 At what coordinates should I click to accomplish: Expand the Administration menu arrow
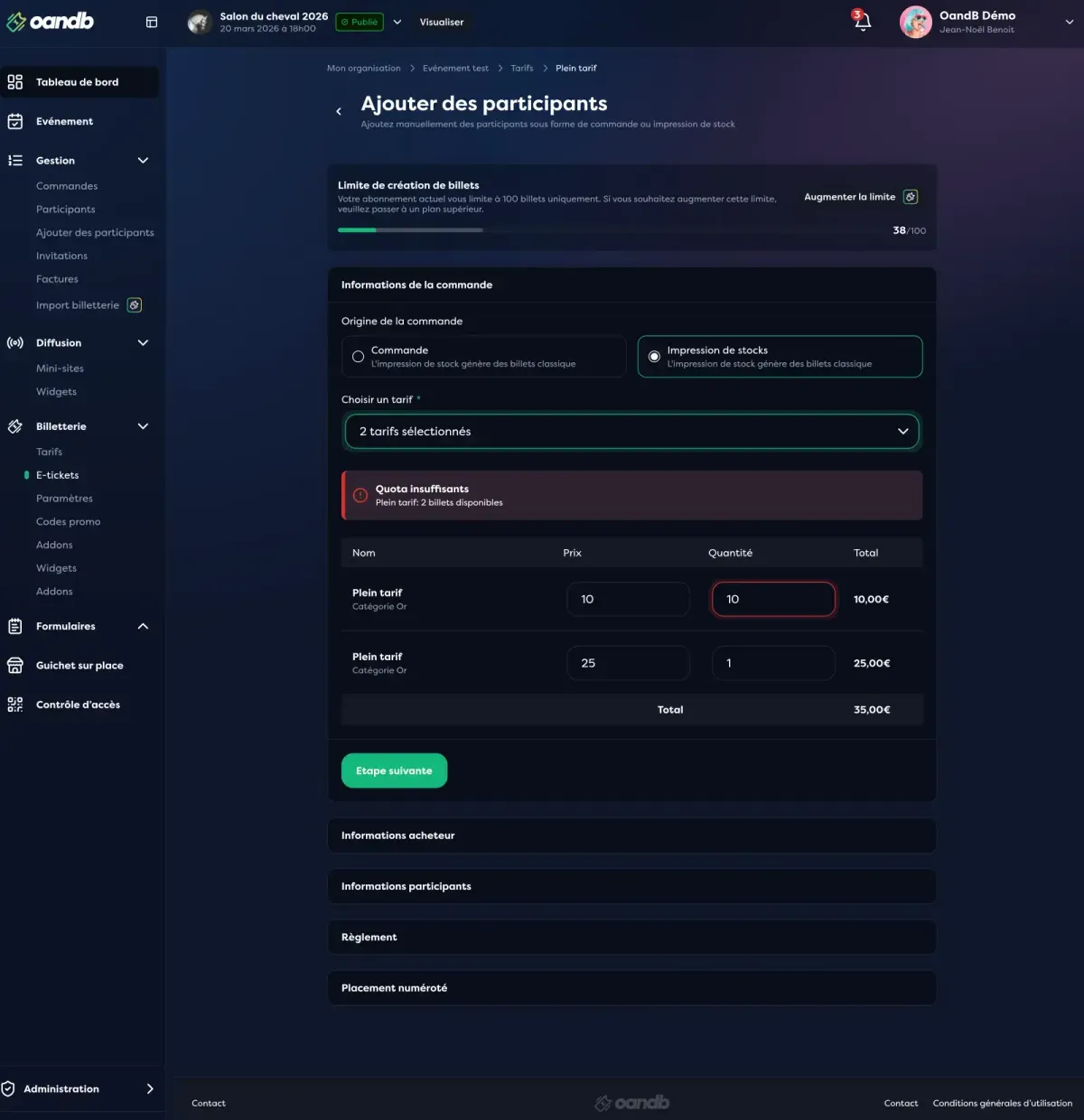point(150,1089)
